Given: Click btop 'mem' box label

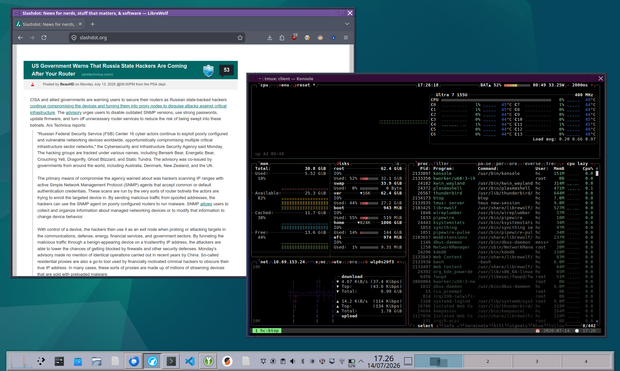Looking at the screenshot, I should coord(263,163).
